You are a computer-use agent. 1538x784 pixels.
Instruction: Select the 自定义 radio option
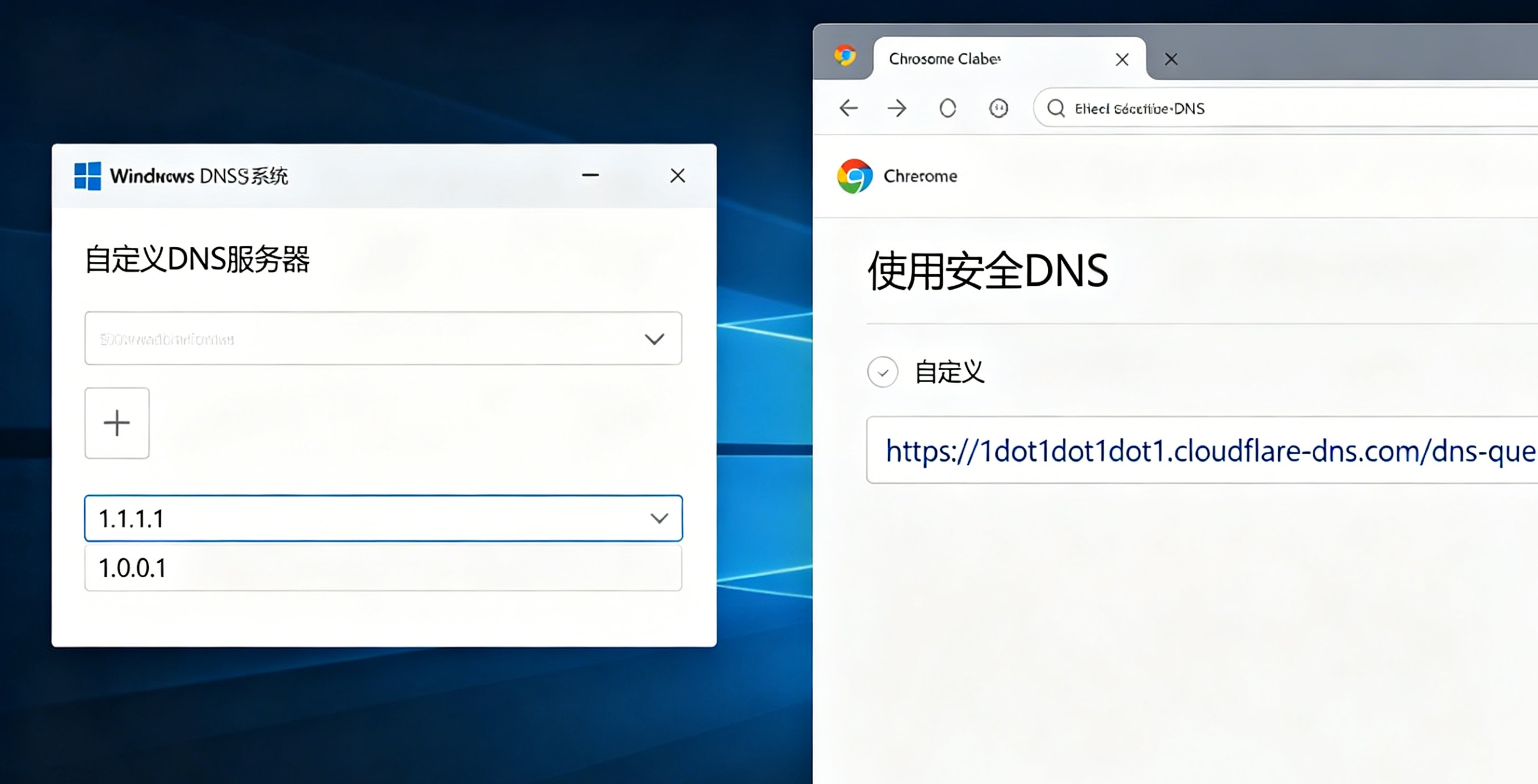(x=883, y=373)
